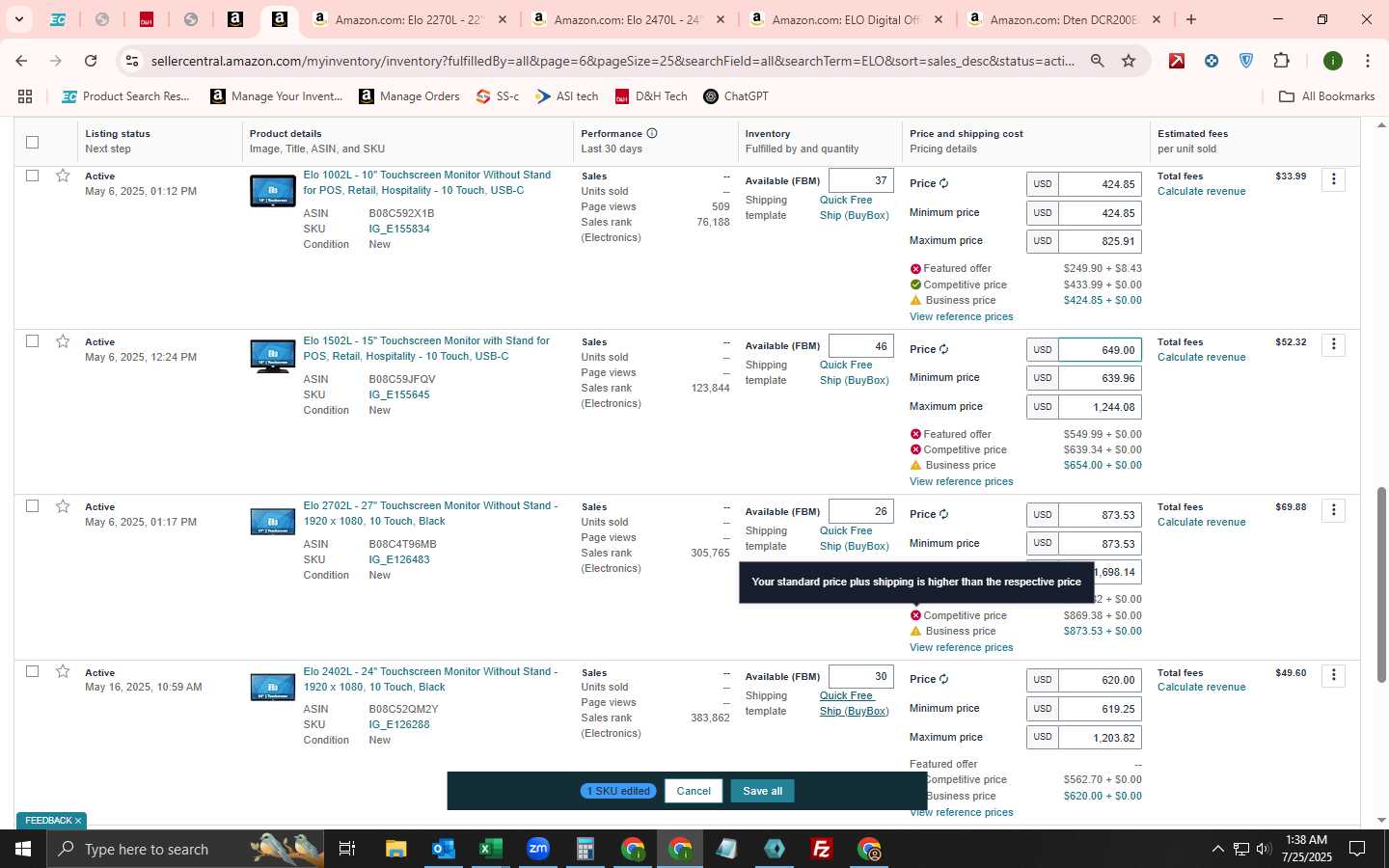Click the Windows Start button
The image size is (1389, 868).
pos(23,849)
